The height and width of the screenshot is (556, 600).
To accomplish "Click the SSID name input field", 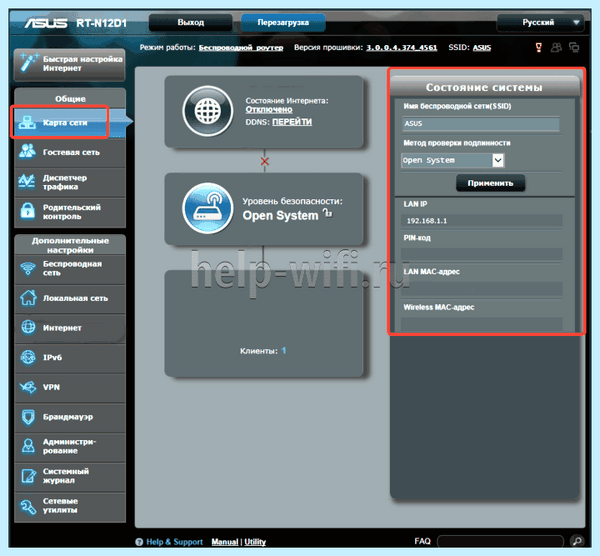I will [481, 124].
